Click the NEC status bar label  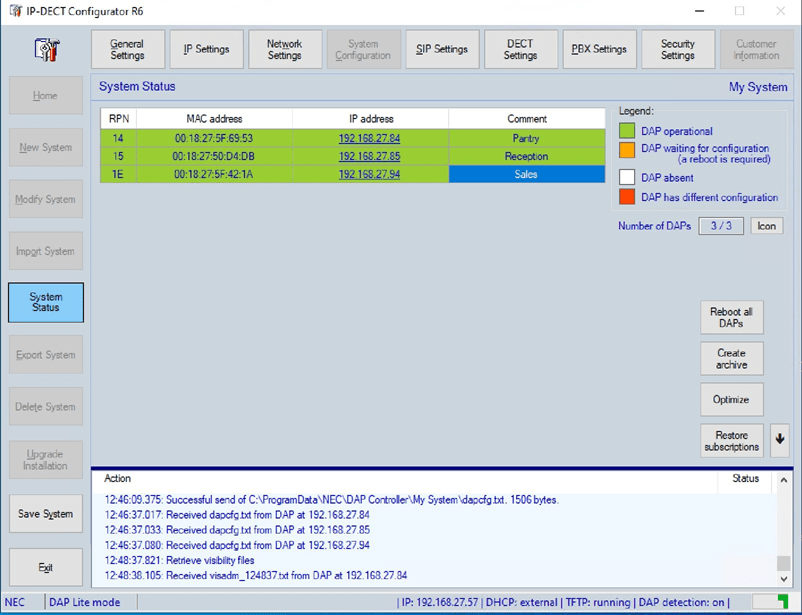click(15, 602)
